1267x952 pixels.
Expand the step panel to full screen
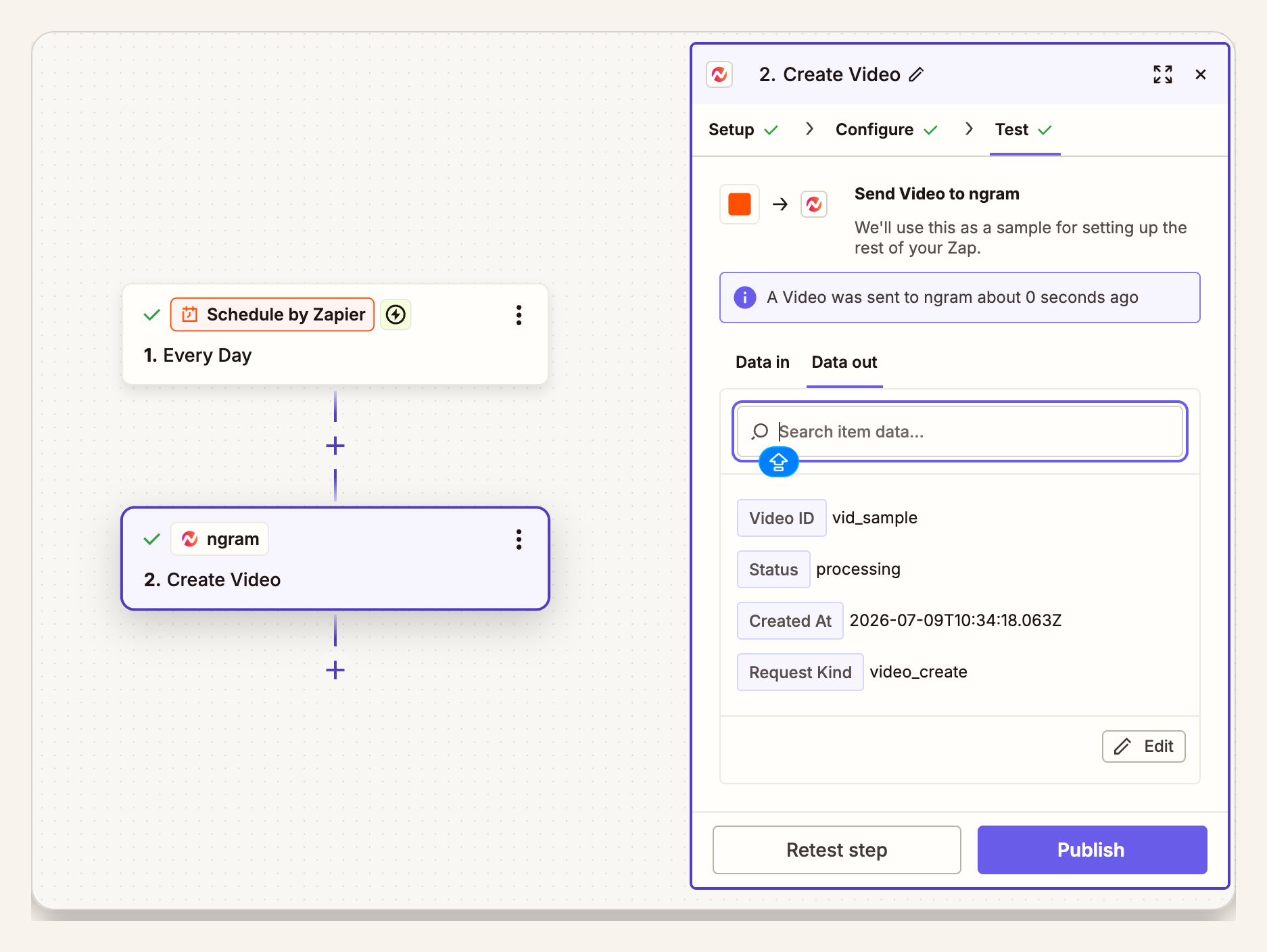tap(1162, 74)
